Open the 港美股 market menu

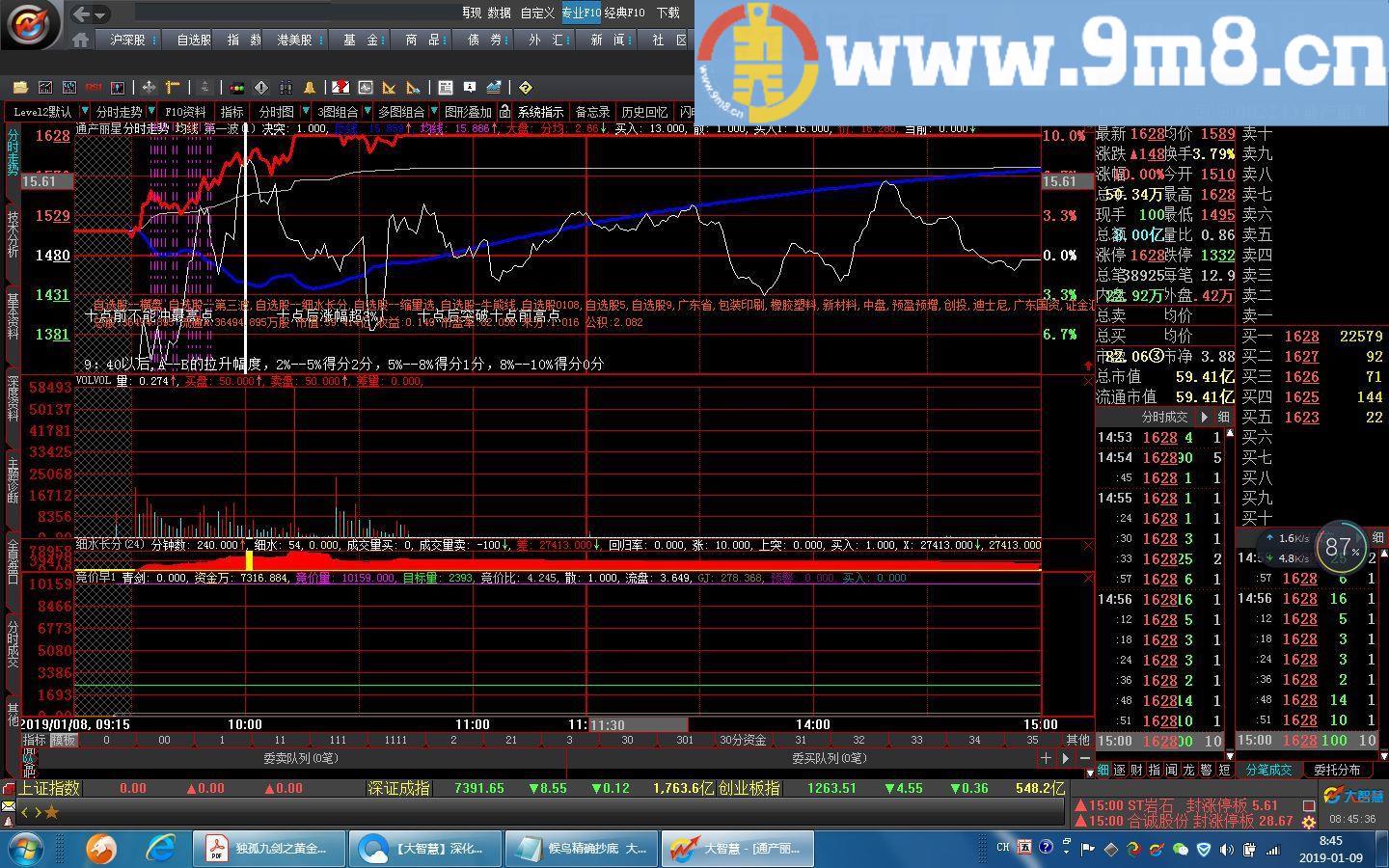pos(294,40)
